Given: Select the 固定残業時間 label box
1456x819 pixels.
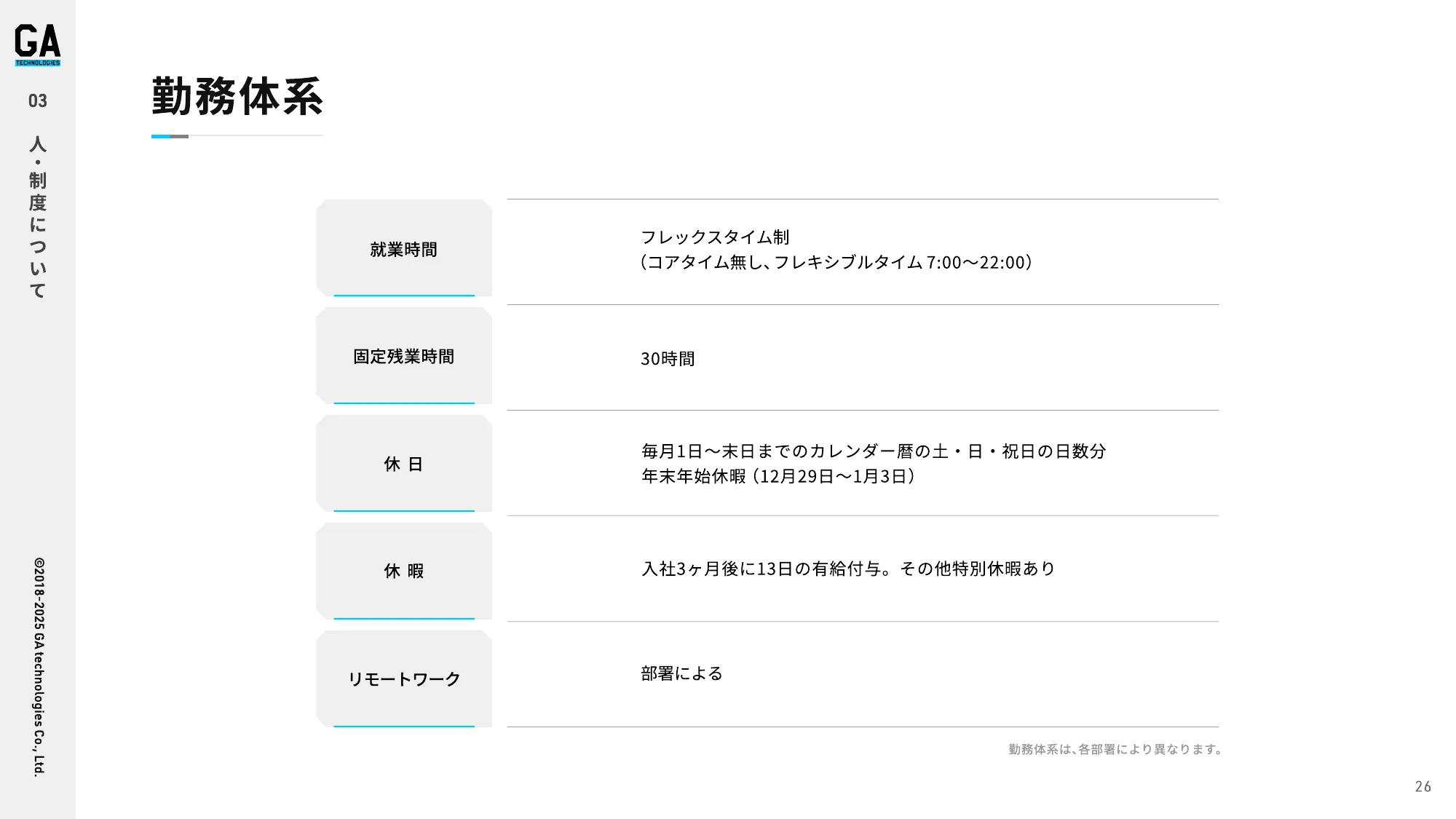Looking at the screenshot, I should tap(404, 357).
